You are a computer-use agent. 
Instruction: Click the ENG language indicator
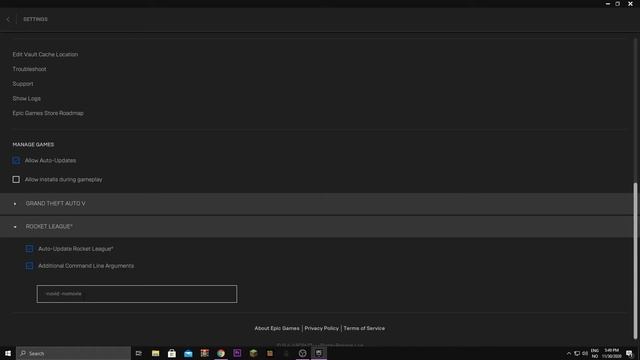click(x=595, y=353)
